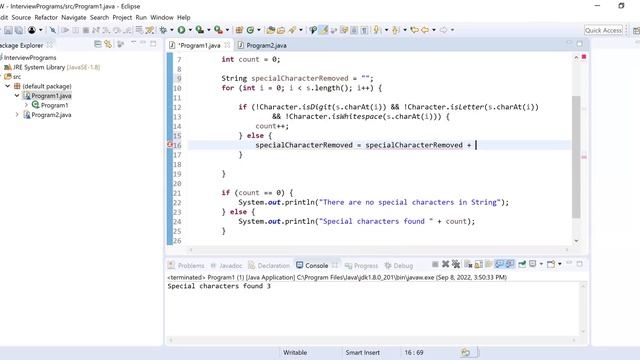The width and height of the screenshot is (640, 360).
Task: Click the editor vertical scrollbar thumb
Action: pyautogui.click(x=576, y=157)
